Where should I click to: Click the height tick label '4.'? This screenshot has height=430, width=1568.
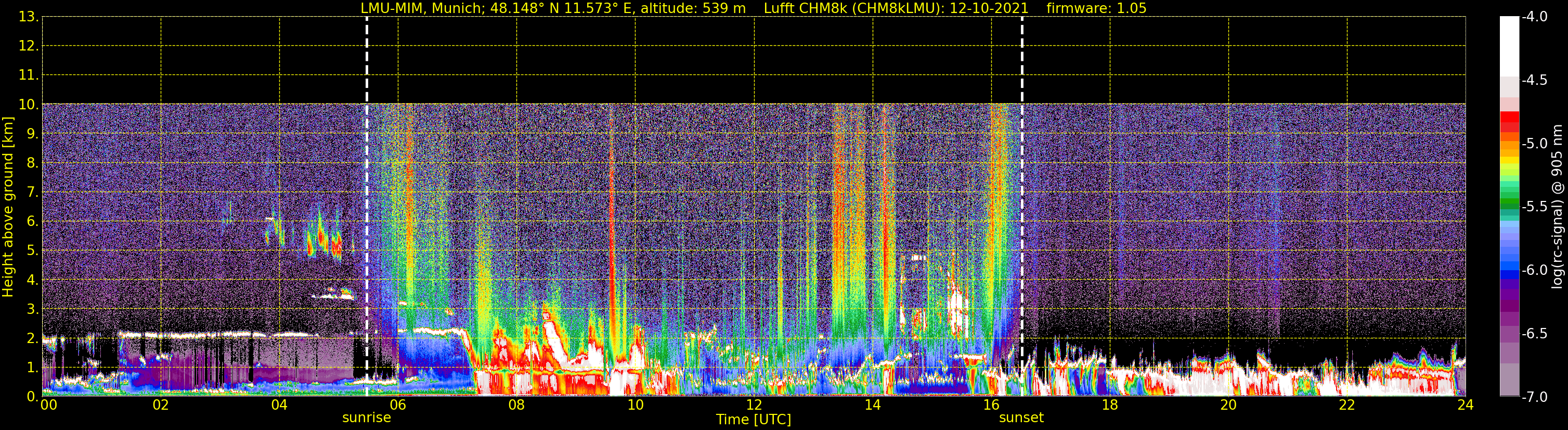pyautogui.click(x=33, y=280)
